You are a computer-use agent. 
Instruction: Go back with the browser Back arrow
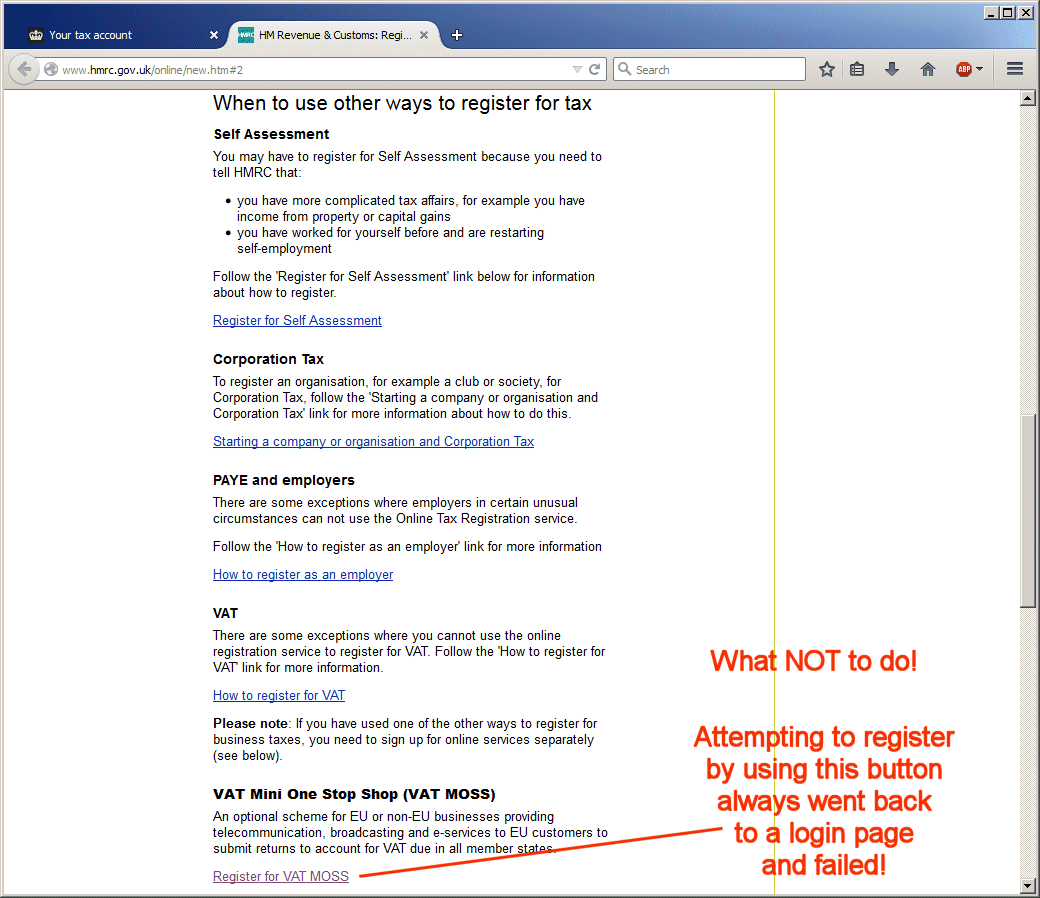[24, 69]
